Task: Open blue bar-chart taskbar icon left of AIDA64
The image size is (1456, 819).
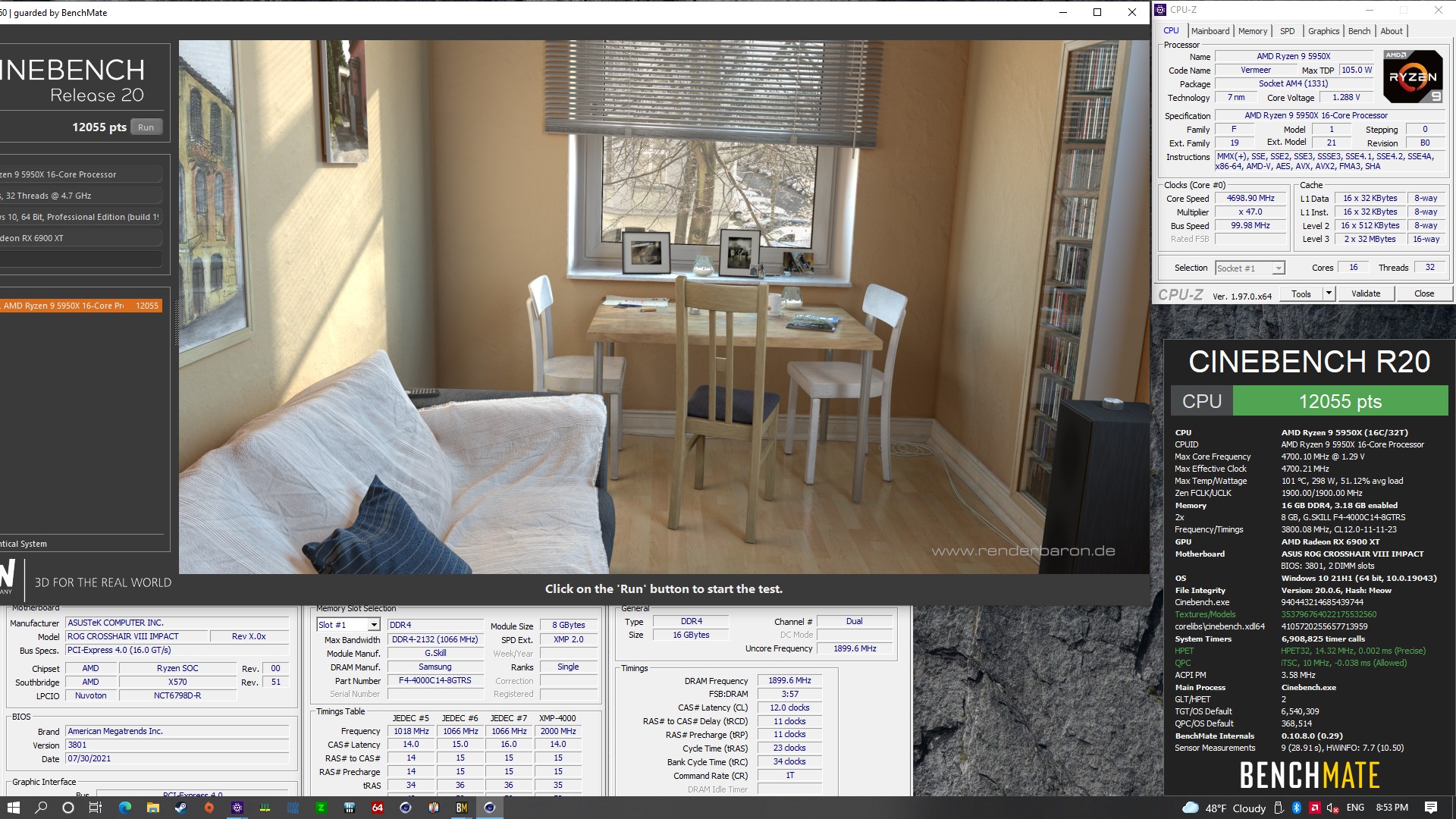Action: coord(349,808)
